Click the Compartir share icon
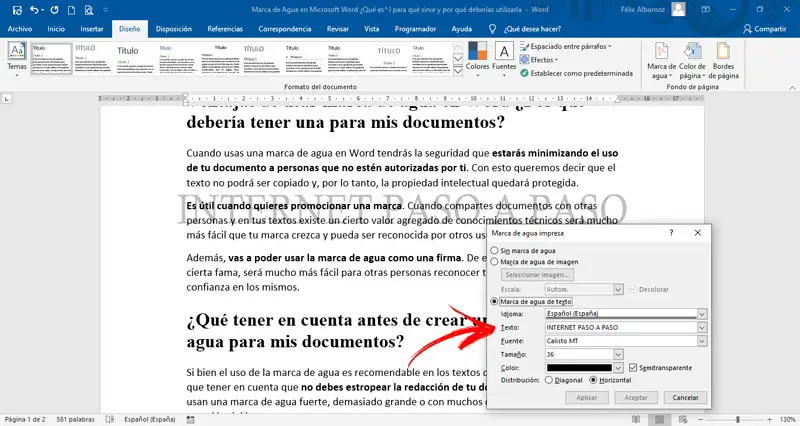800x426 pixels. point(747,29)
